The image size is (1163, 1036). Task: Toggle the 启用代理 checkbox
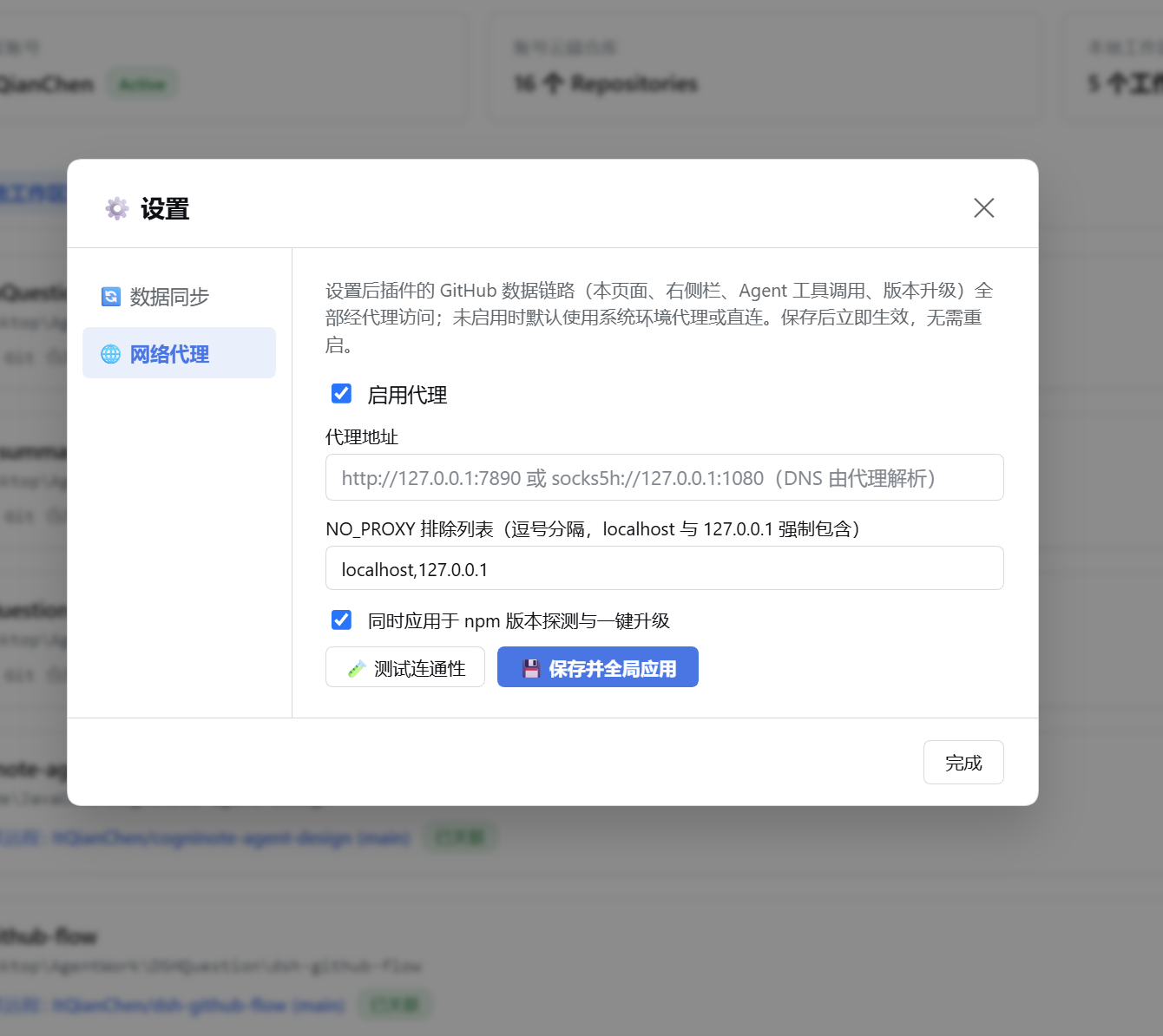pos(342,394)
